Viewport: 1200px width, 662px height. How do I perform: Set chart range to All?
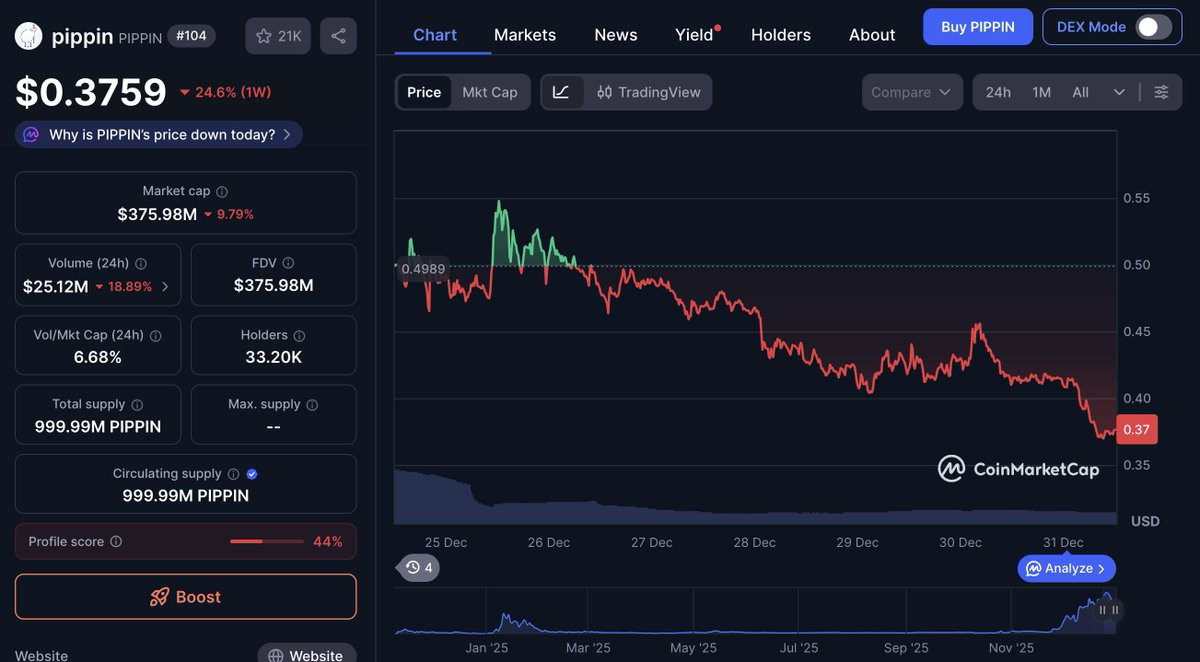tap(1080, 92)
